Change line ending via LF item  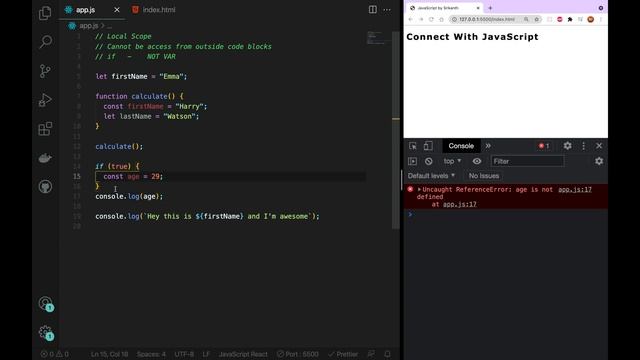click(206, 354)
